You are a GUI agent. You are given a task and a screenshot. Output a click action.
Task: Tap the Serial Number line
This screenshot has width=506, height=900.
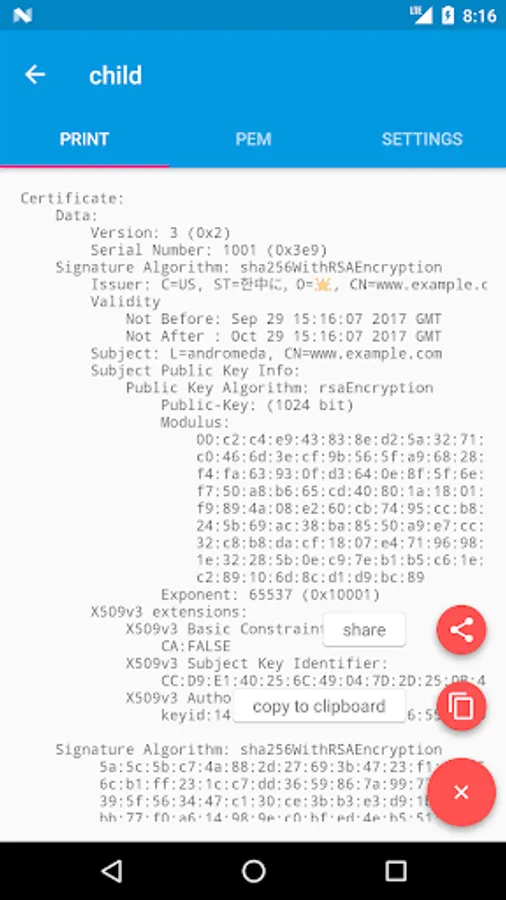click(x=209, y=250)
